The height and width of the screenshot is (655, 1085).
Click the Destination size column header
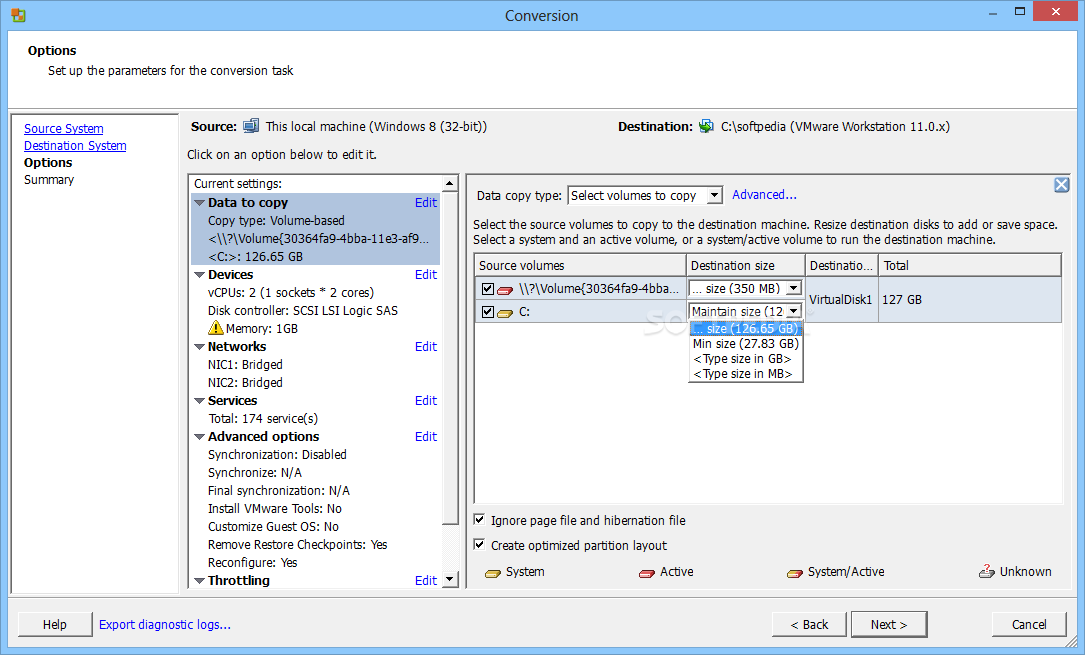coord(746,266)
